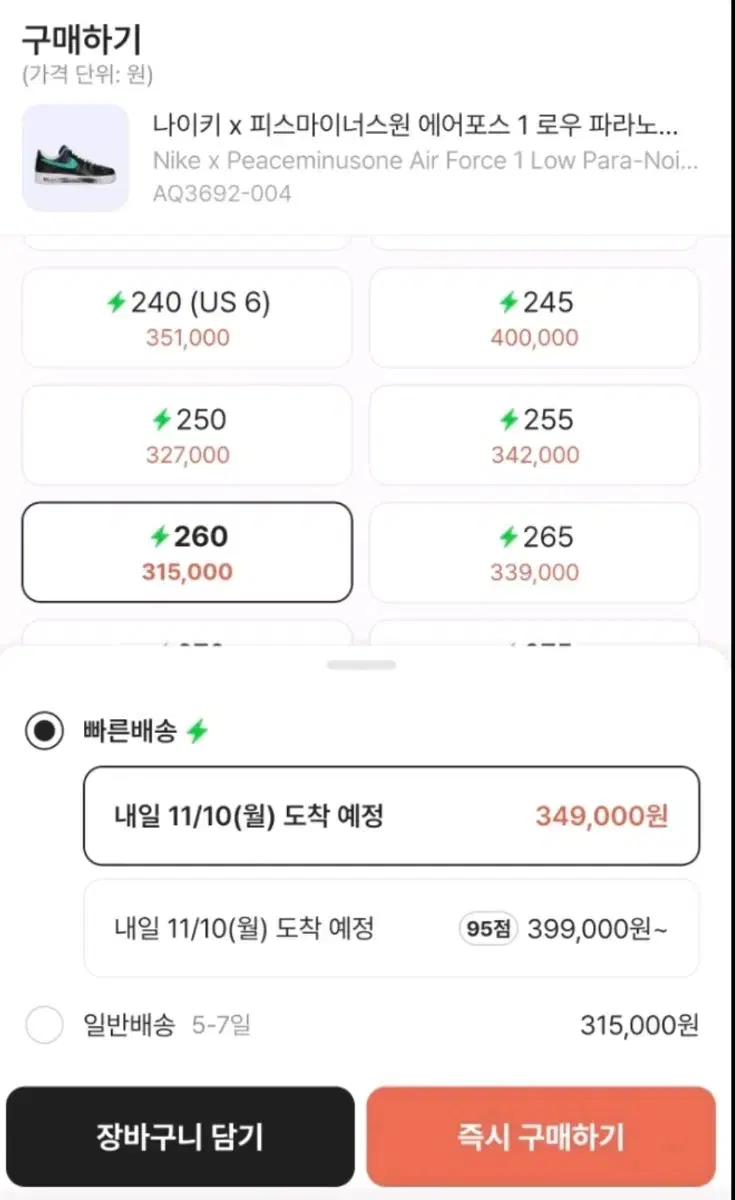The width and height of the screenshot is (735, 1200).
Task: Choose the 95점 399,000원 delivery option
Action: (x=391, y=928)
